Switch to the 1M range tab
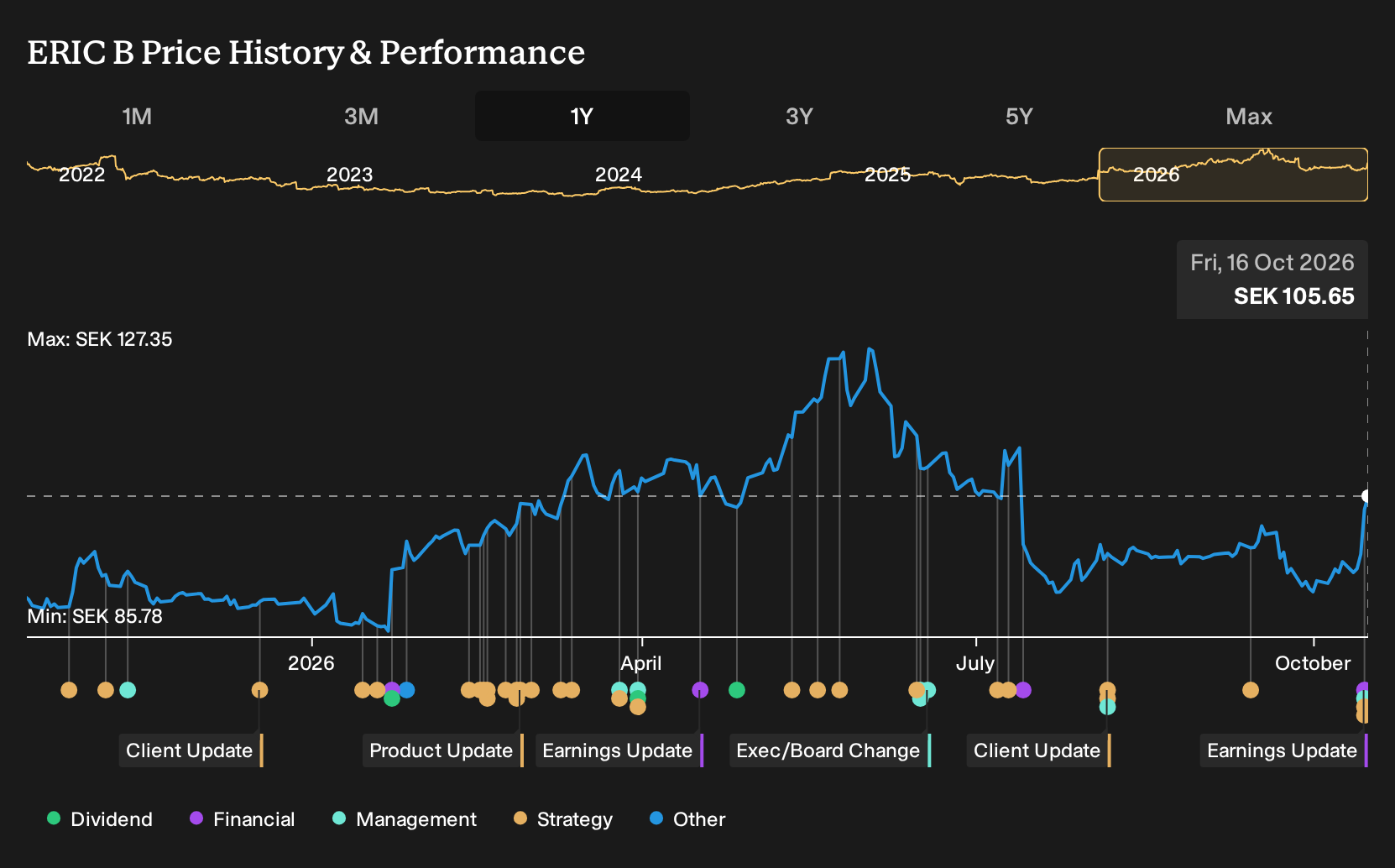Screen dimensions: 1395x868 (137, 116)
